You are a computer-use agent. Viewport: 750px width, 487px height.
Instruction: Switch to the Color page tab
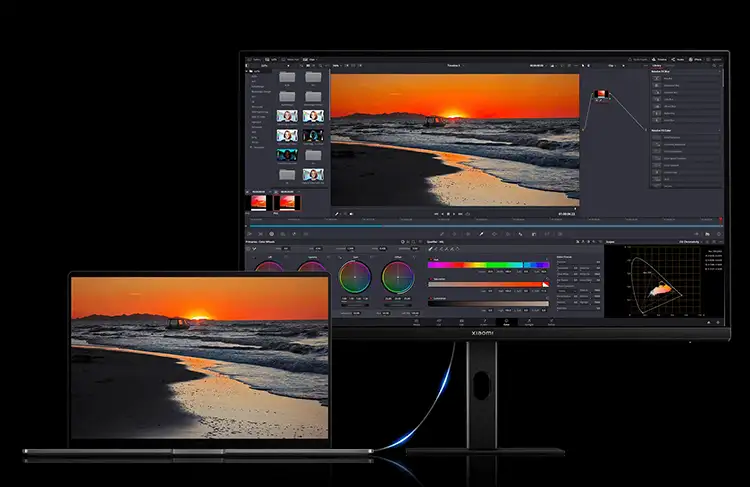[507, 323]
